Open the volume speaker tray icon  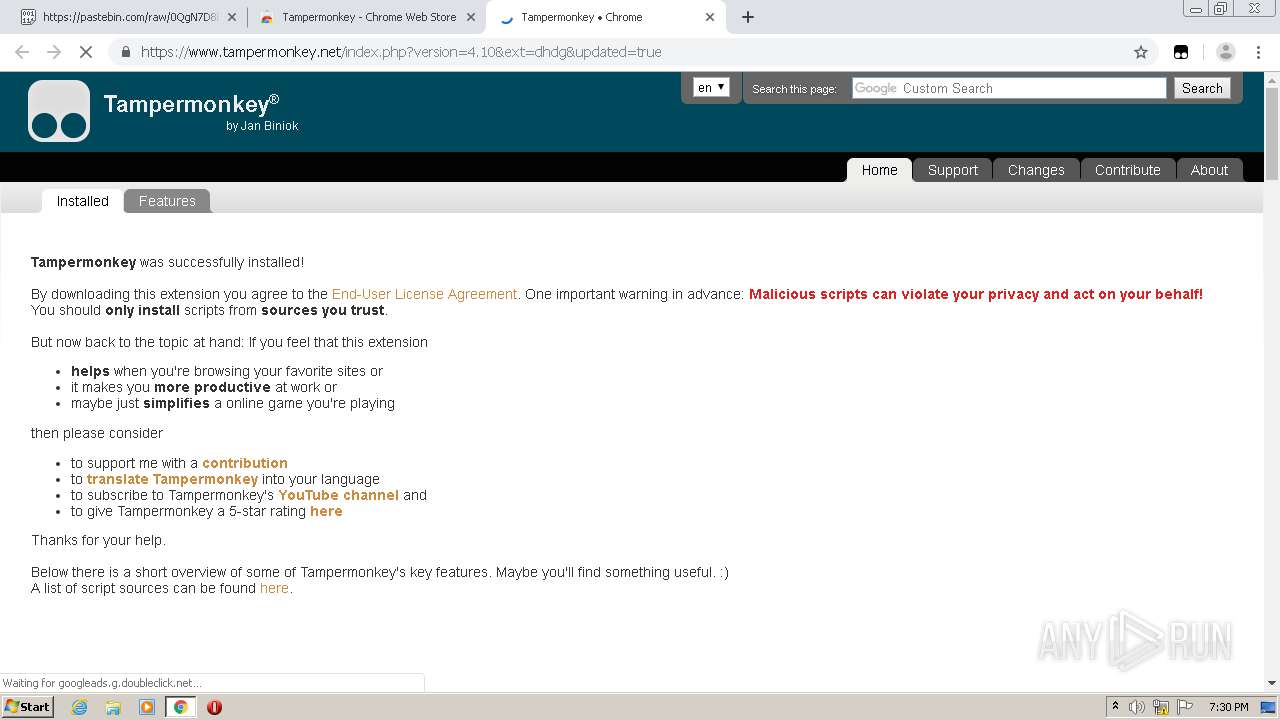coord(1137,707)
